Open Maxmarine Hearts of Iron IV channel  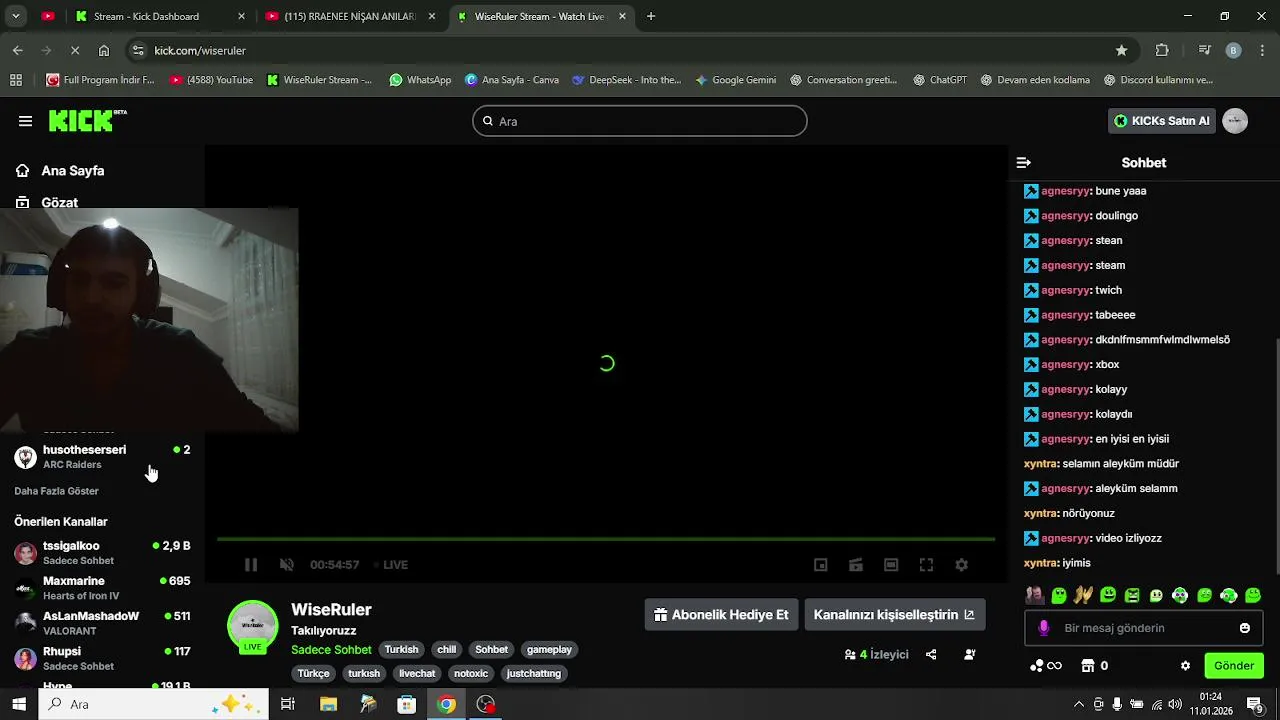click(x=102, y=588)
